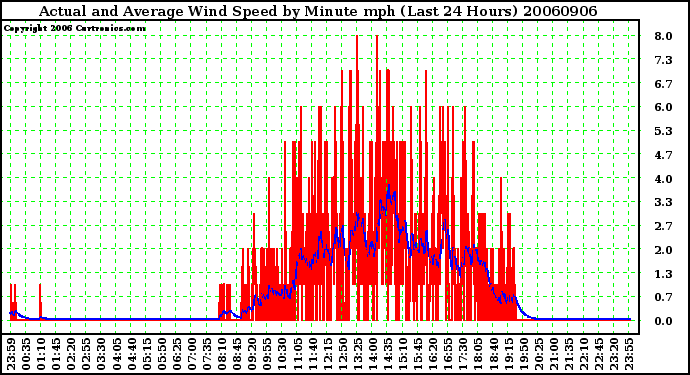Click the 6.0 y-axis value
Screen dimensions: 690x375
pos(663,107)
